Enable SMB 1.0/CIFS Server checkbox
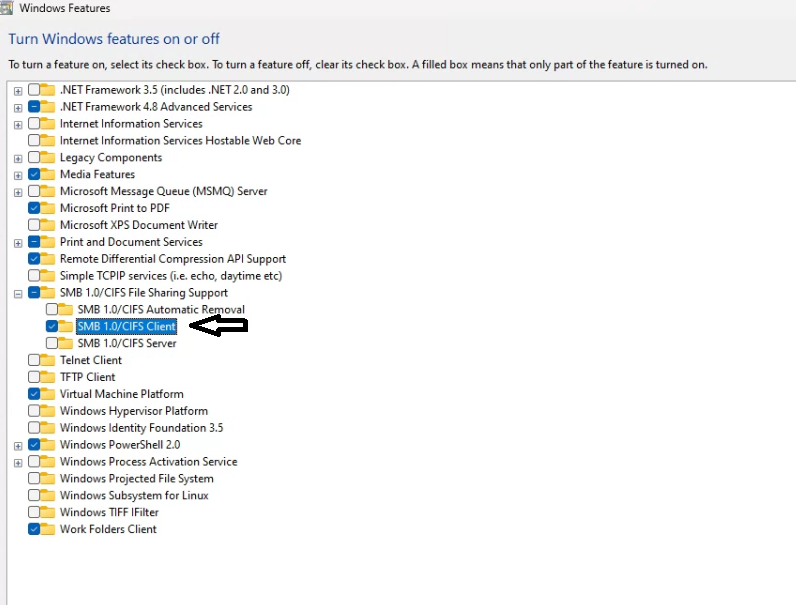Screen dimensions: 796x605 52,343
